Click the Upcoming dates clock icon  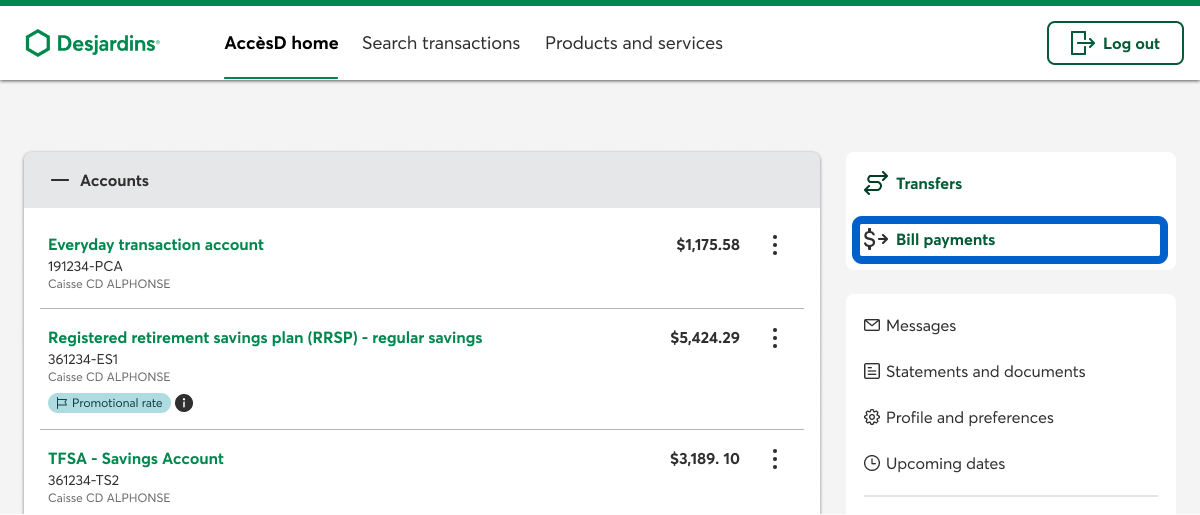tap(872, 464)
